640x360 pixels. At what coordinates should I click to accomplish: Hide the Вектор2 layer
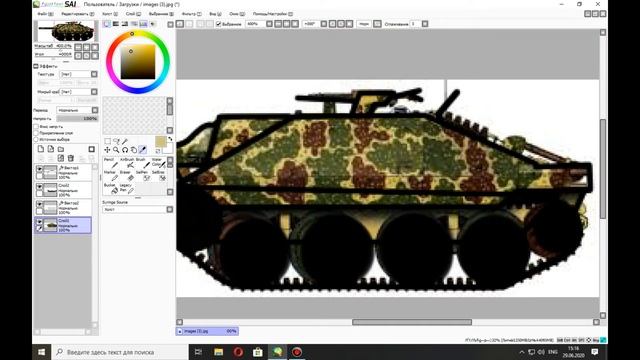tap(40, 204)
